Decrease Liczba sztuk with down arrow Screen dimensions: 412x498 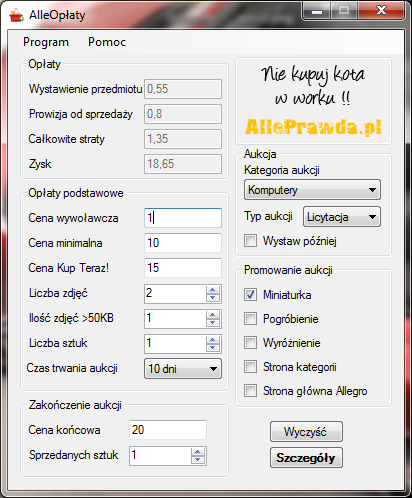pos(213,348)
